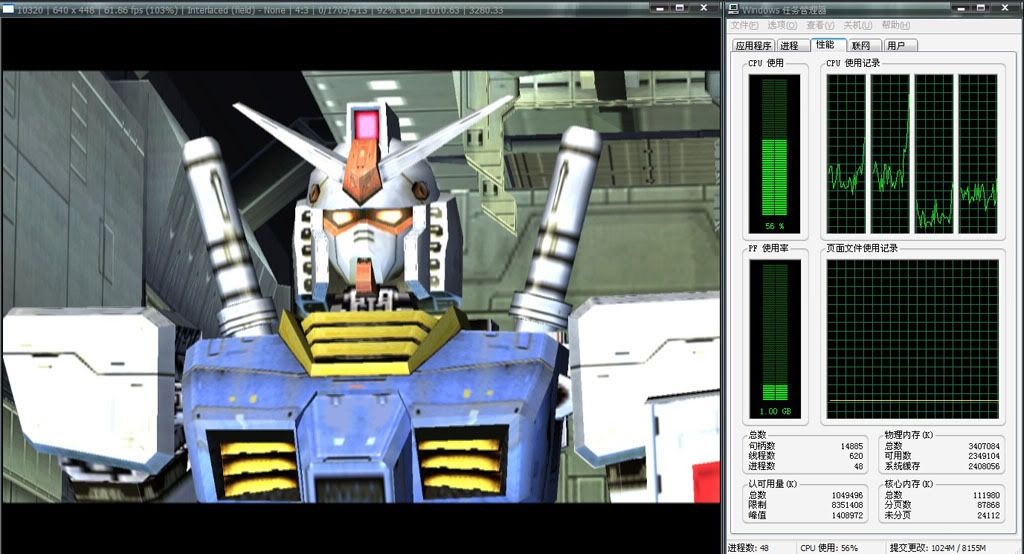The height and width of the screenshot is (554, 1024).
Task: Click the 可用数 value 2349104
Action: 984,456
